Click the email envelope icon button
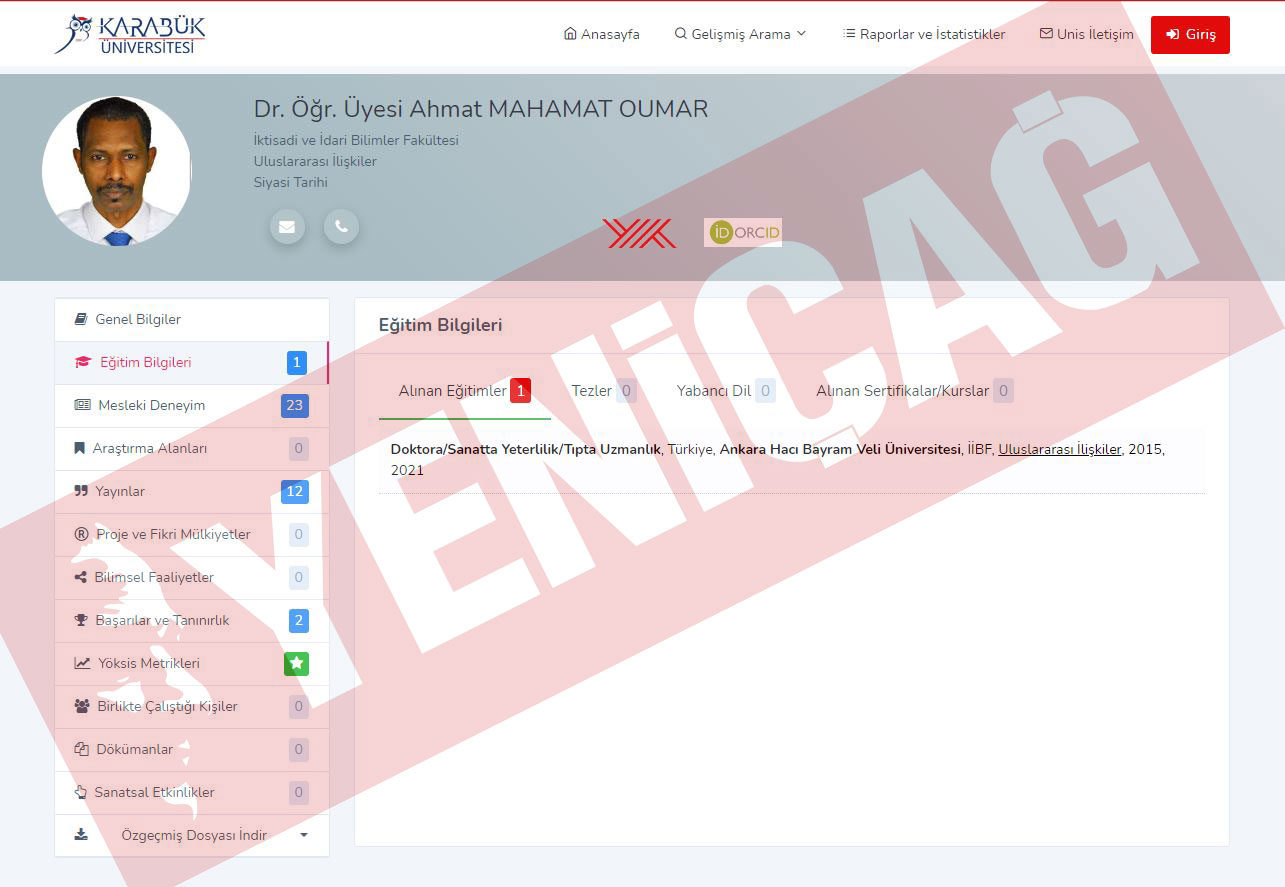This screenshot has width=1285, height=887. coord(287,227)
